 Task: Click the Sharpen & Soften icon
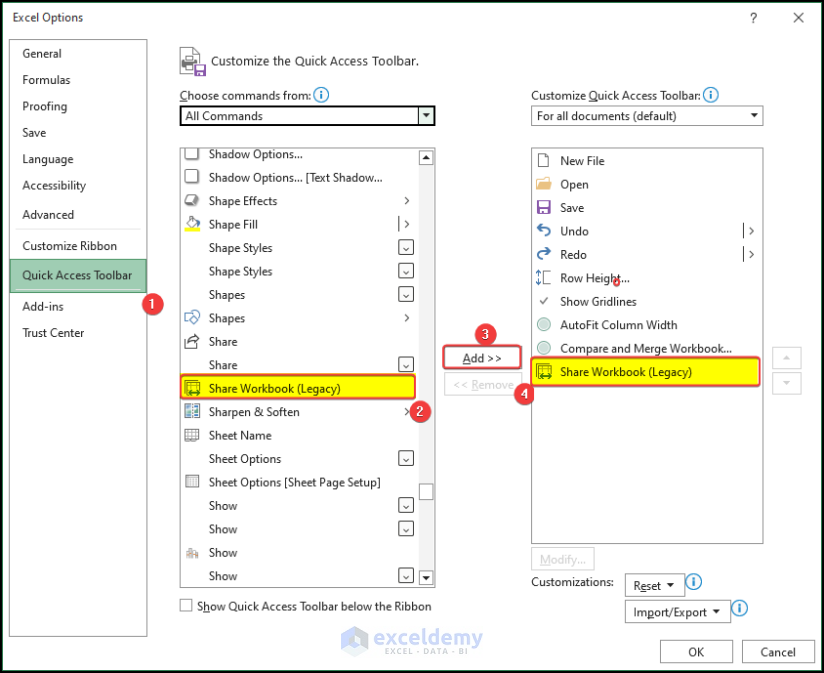coord(192,411)
